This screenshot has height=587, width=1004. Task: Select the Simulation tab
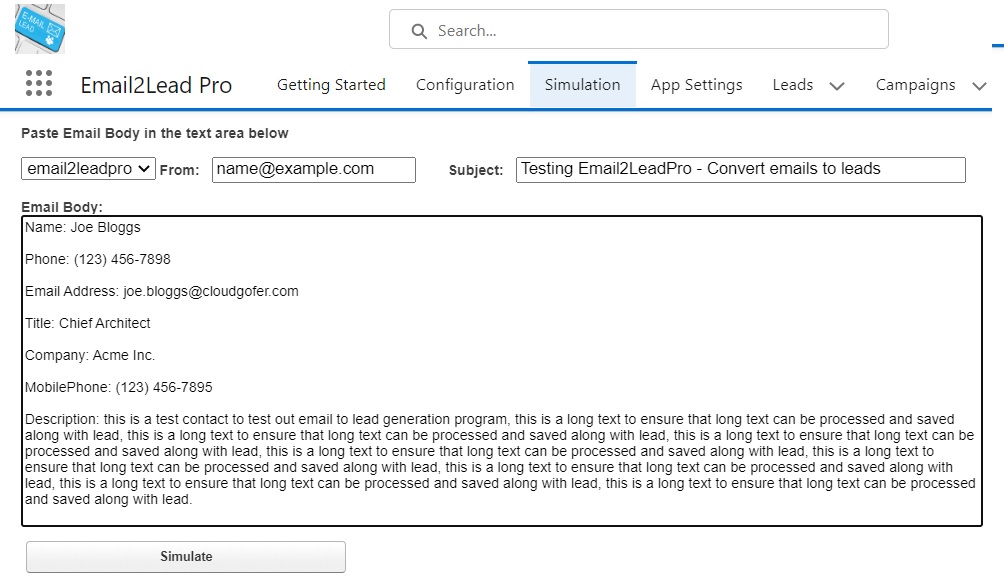click(582, 85)
